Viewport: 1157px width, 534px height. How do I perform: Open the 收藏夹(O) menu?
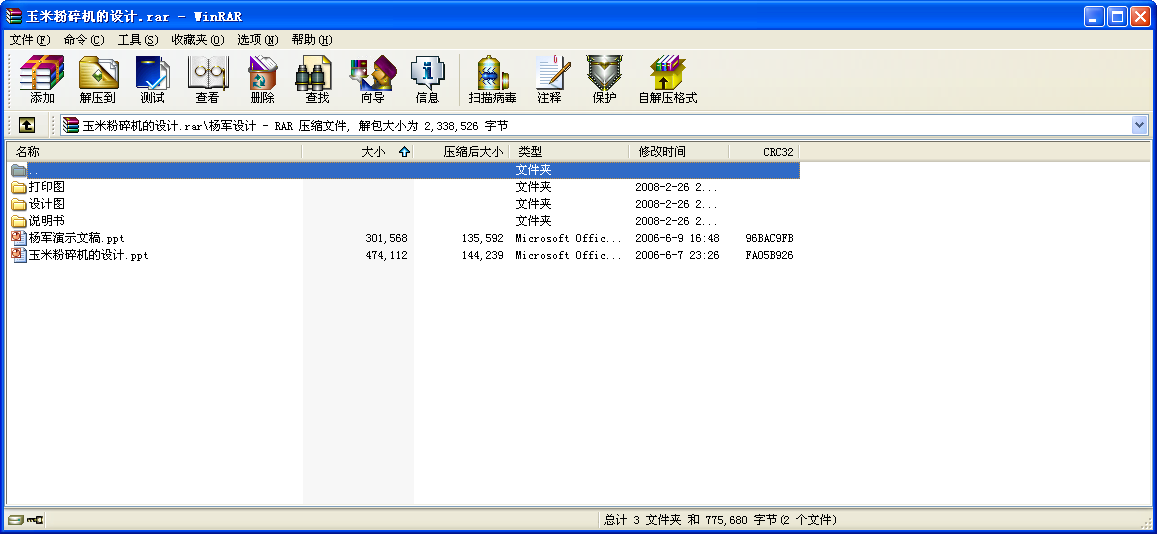coord(198,40)
